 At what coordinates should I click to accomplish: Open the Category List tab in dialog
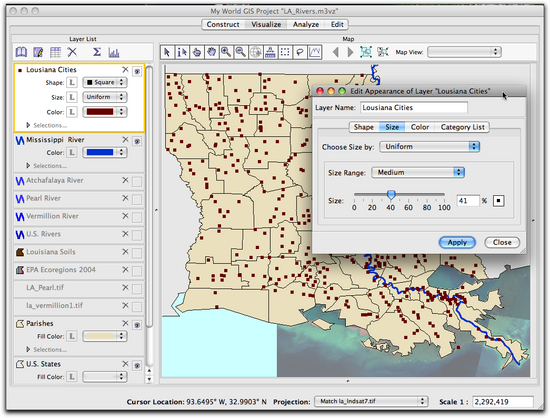462,127
